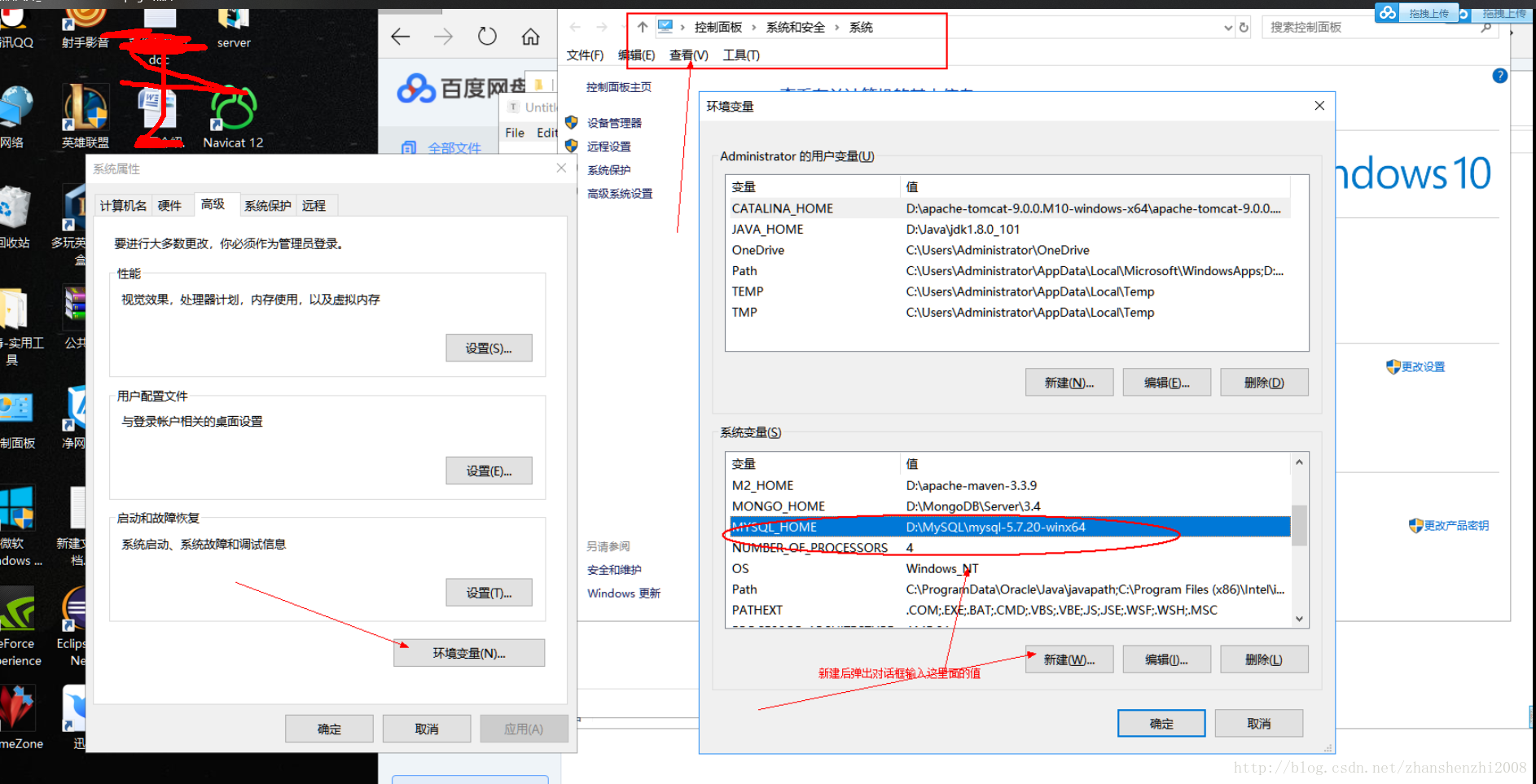Open the 高级系统设置 link
Viewport: 1536px width, 784px height.
[x=620, y=194]
